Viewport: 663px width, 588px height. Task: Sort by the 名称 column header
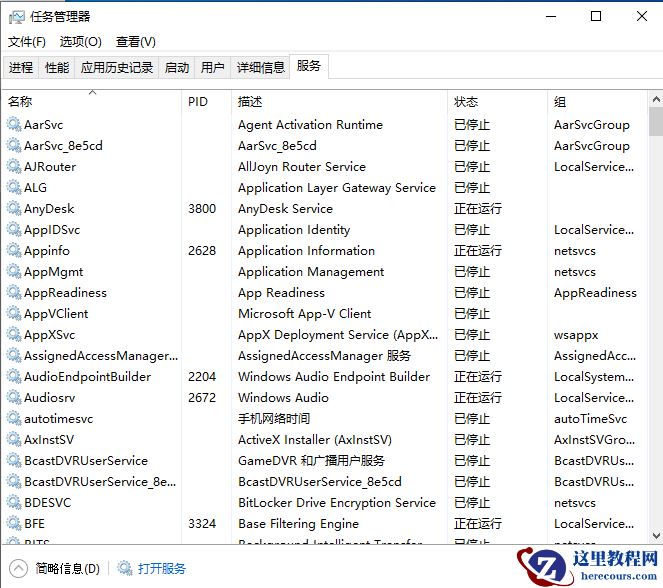point(92,101)
